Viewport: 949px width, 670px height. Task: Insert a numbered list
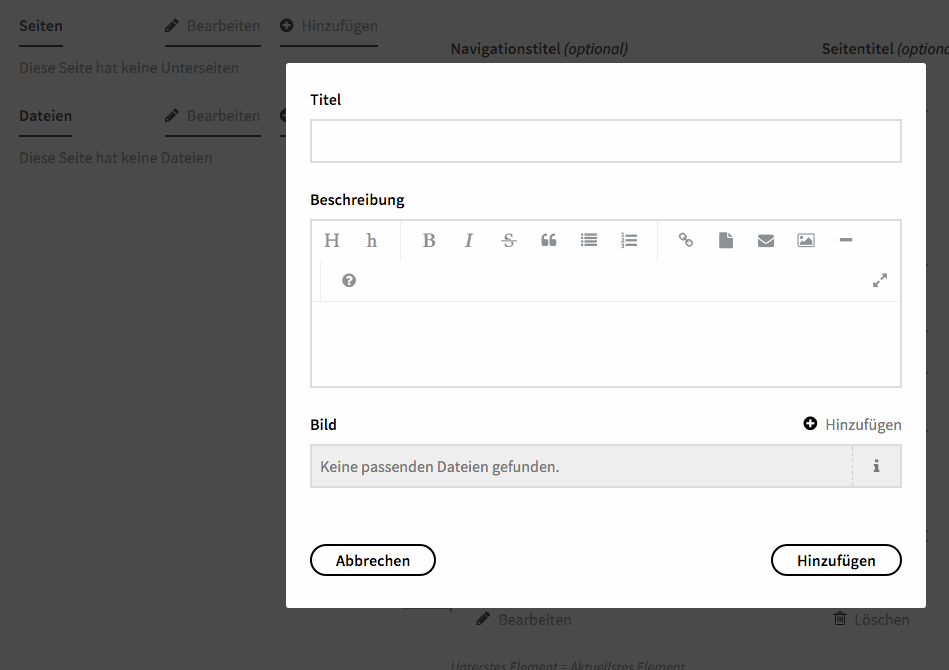[x=629, y=240]
